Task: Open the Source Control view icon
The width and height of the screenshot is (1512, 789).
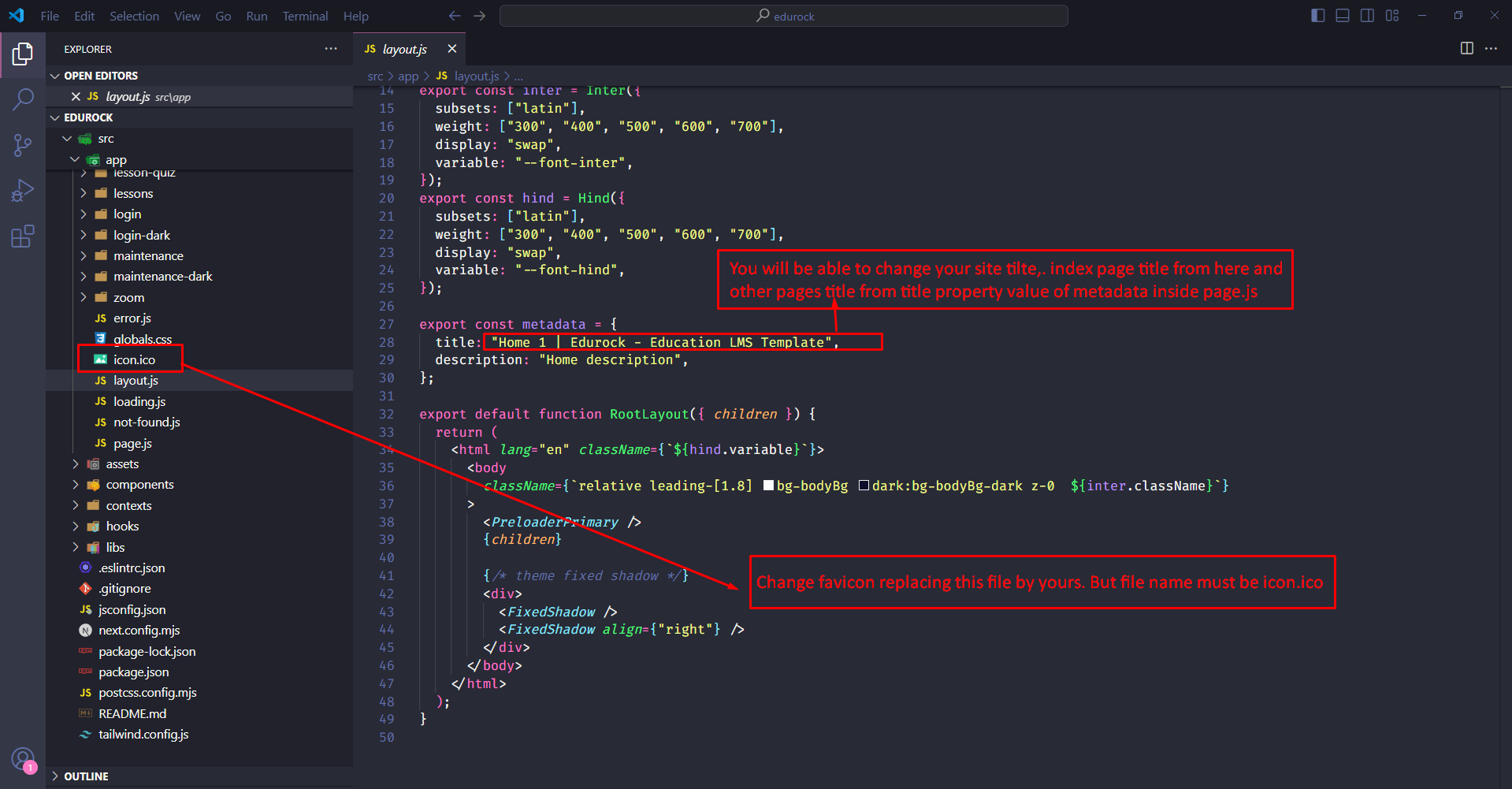Action: (x=23, y=145)
